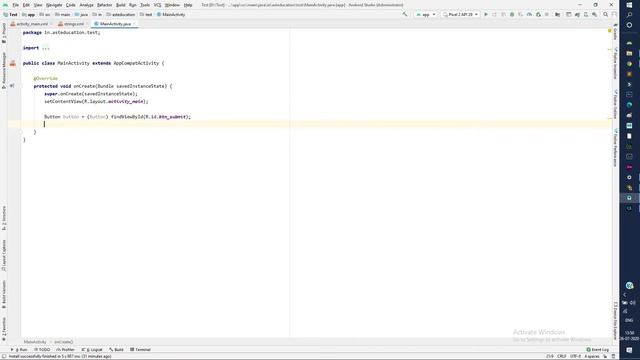The image size is (640, 360).
Task: Open the File menu
Action: pos(16,5)
